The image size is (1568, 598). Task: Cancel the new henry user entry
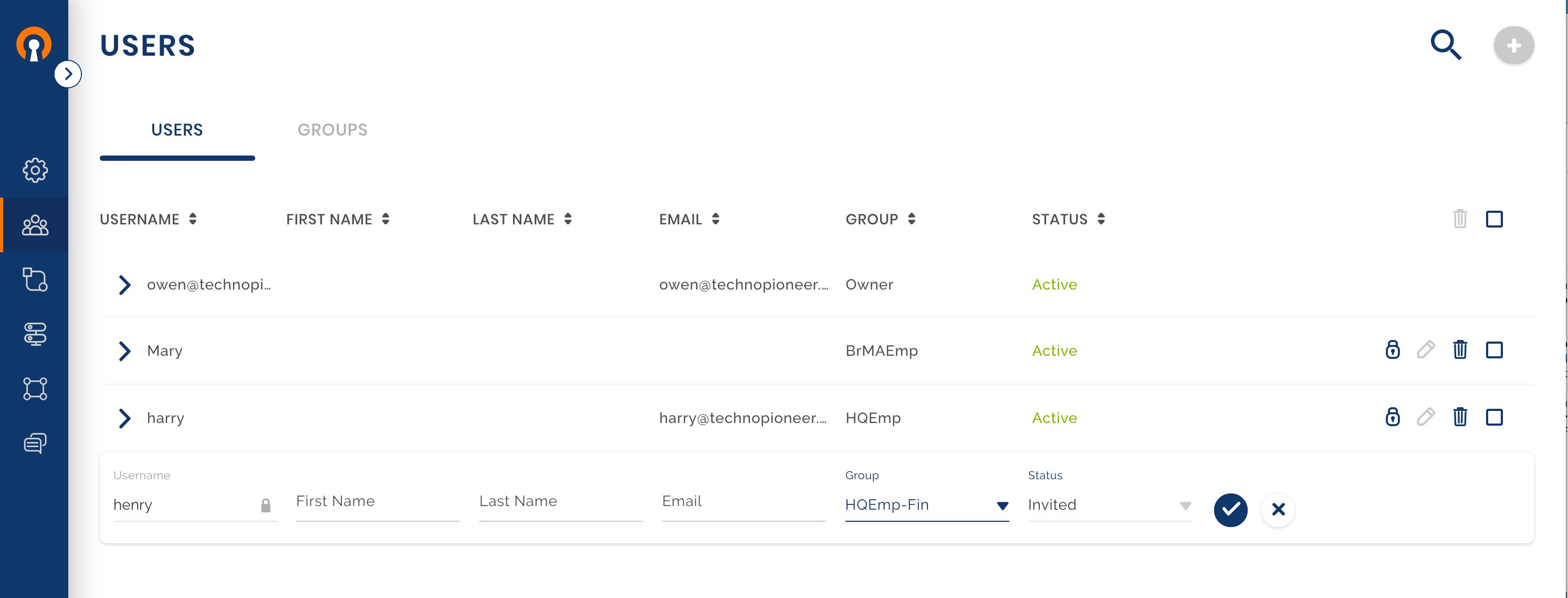pyautogui.click(x=1278, y=509)
